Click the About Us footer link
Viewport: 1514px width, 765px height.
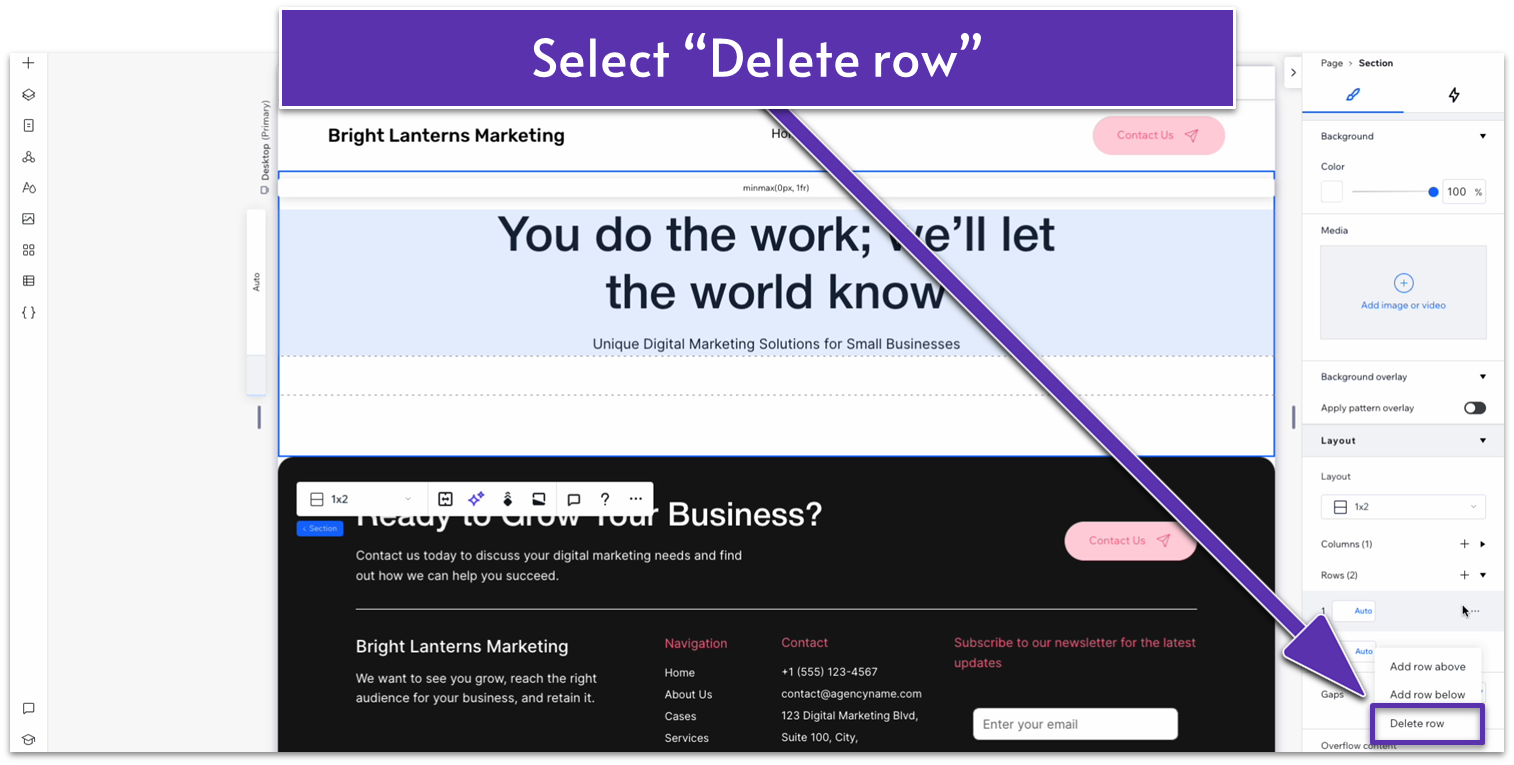point(688,694)
